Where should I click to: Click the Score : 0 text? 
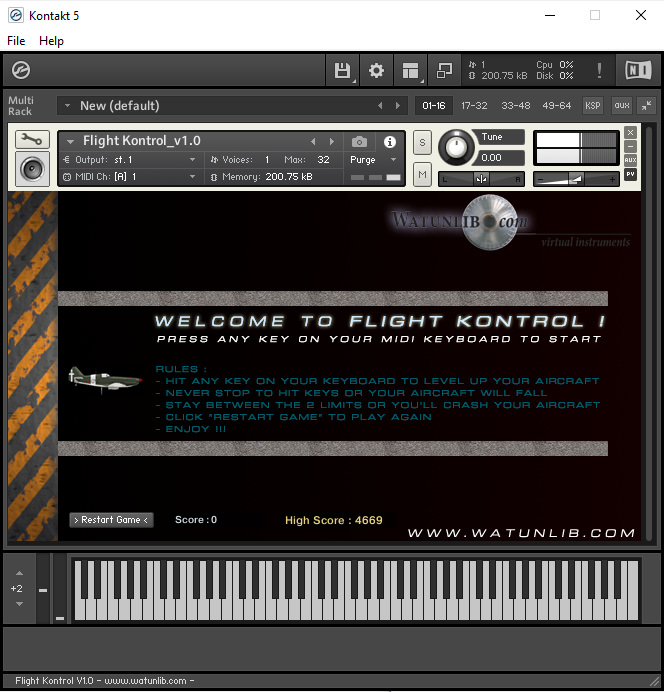(x=196, y=520)
